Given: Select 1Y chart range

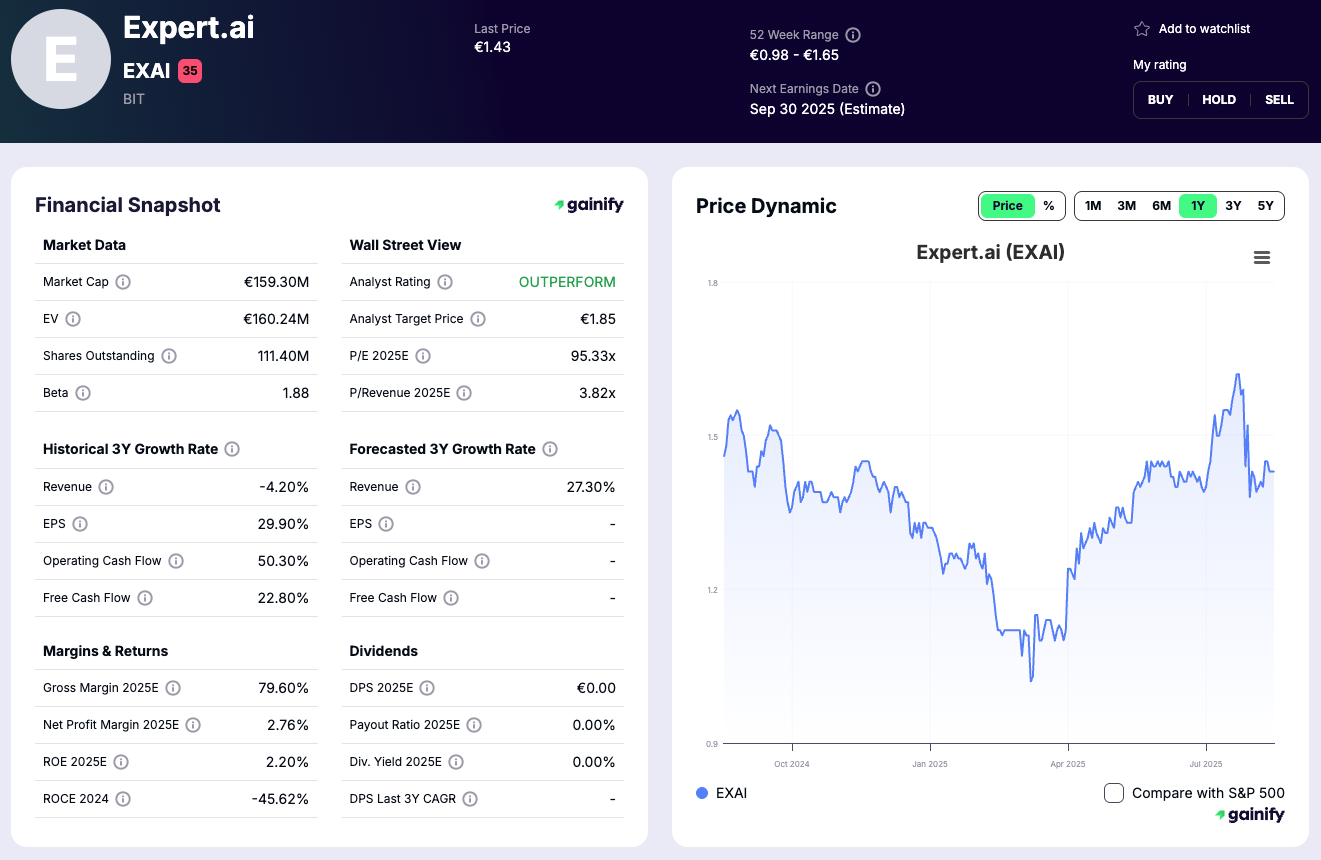Looking at the screenshot, I should (1198, 206).
